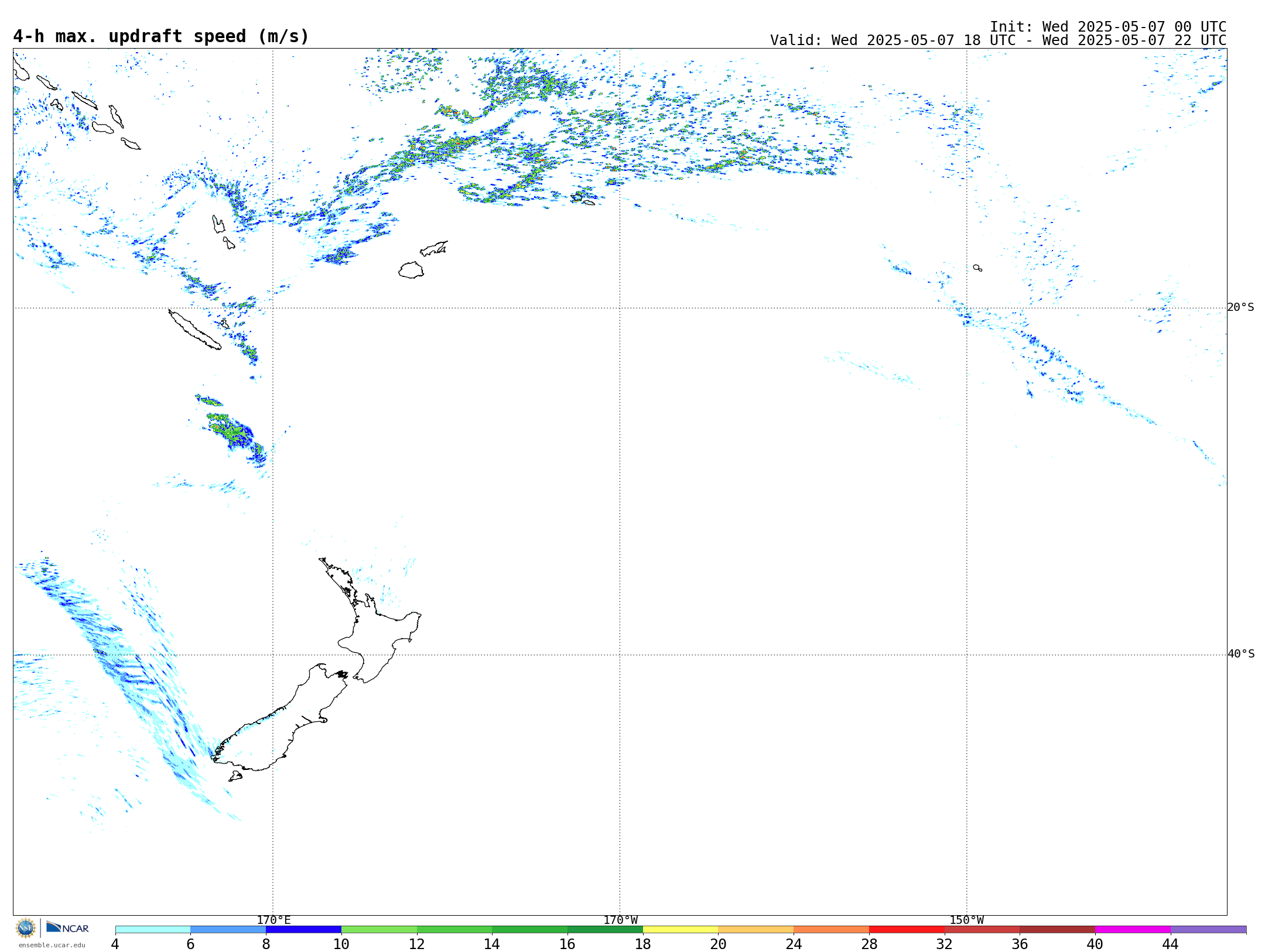Click the orange 24-28 color swatch
This screenshot has width=1265, height=952.
coord(832,930)
